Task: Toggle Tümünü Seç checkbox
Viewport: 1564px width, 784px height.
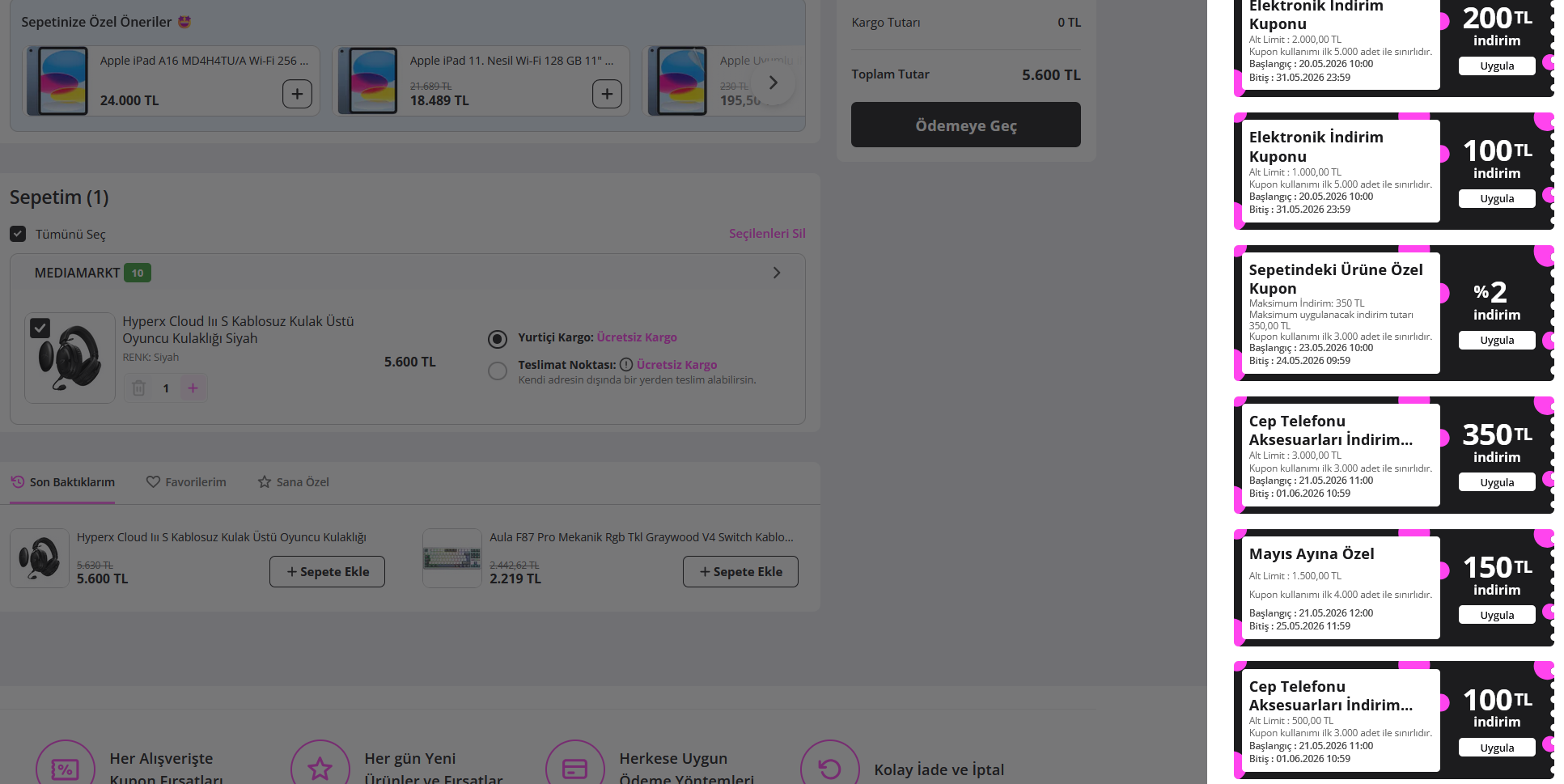Action: [x=18, y=234]
